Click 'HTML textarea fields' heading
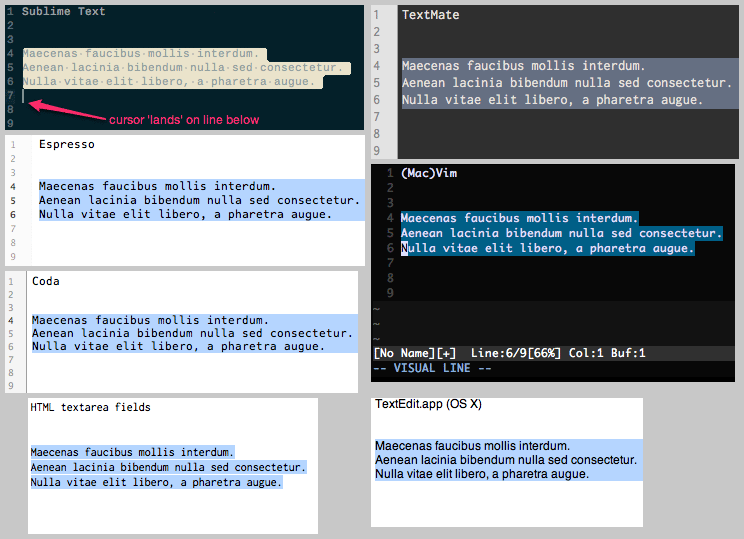This screenshot has width=744, height=539. [91, 408]
